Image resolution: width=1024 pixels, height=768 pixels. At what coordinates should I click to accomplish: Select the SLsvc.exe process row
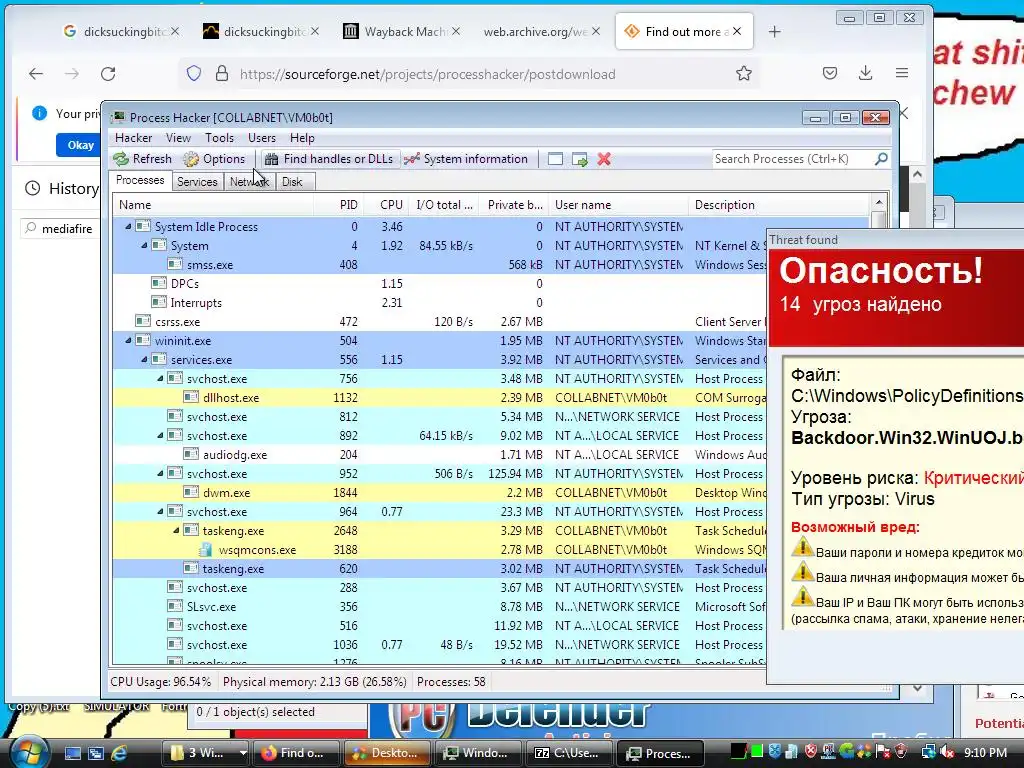tap(439, 607)
